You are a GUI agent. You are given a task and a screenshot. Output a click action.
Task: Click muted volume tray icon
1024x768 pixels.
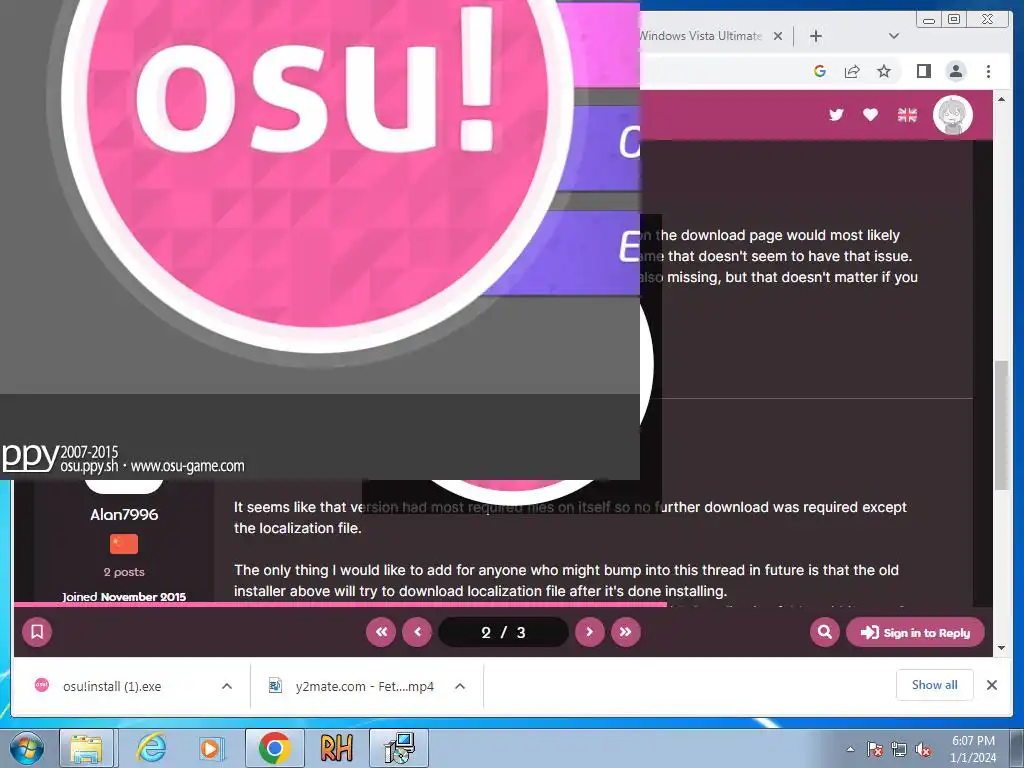click(923, 750)
